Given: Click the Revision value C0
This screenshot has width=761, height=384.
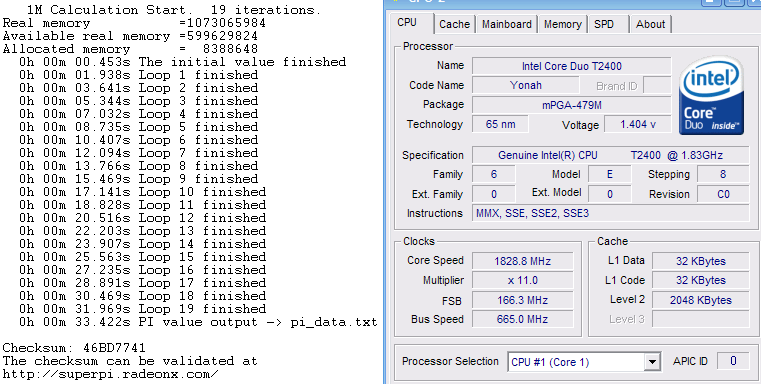Looking at the screenshot, I should (x=723, y=194).
